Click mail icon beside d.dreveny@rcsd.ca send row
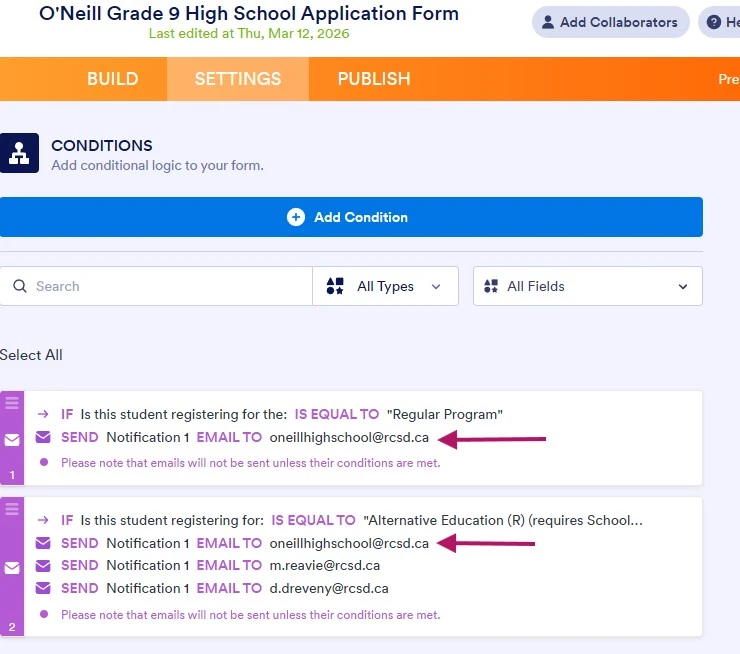740x654 pixels. point(43,588)
